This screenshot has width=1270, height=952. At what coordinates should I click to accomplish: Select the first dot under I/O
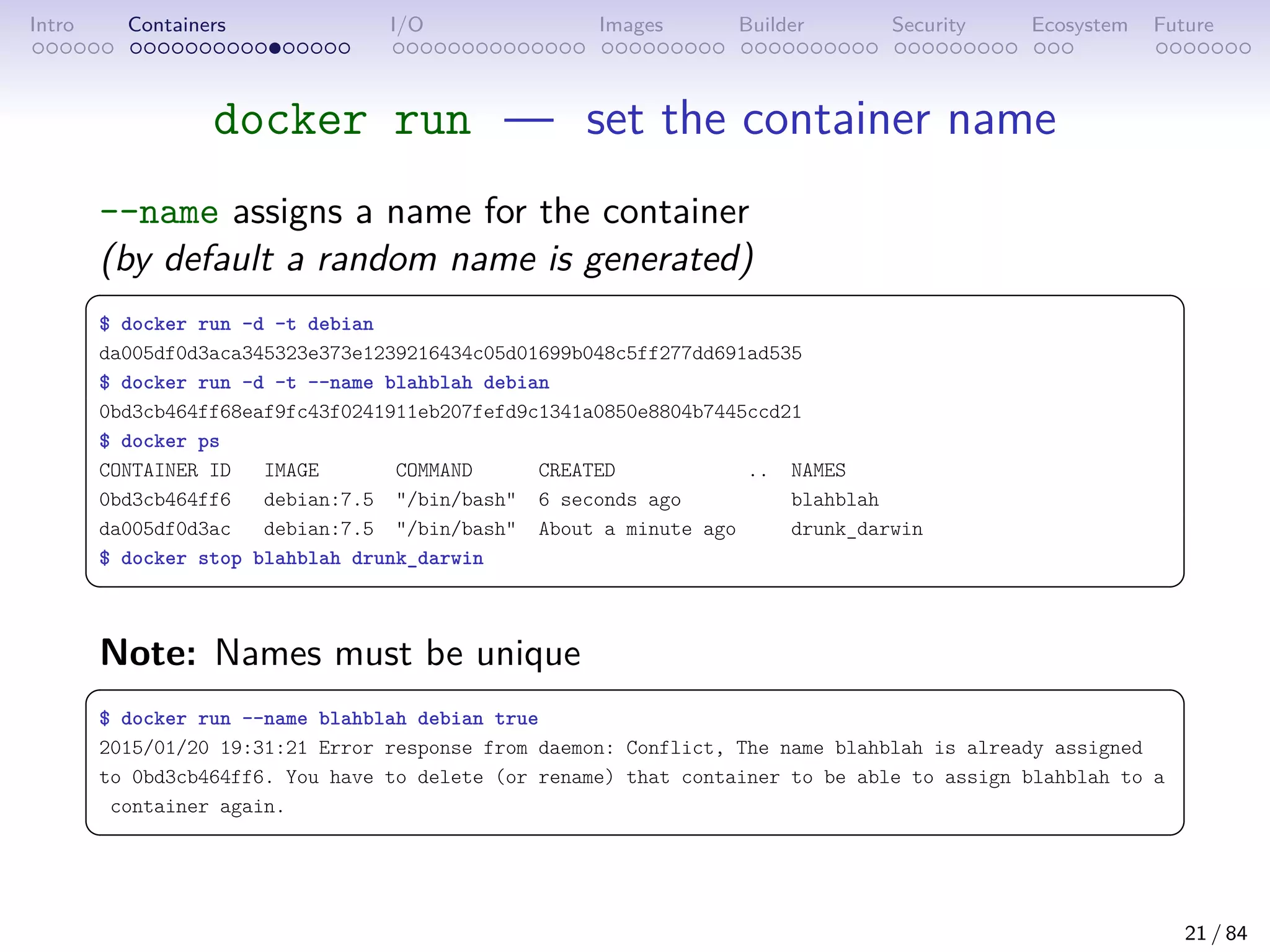tap(398, 48)
